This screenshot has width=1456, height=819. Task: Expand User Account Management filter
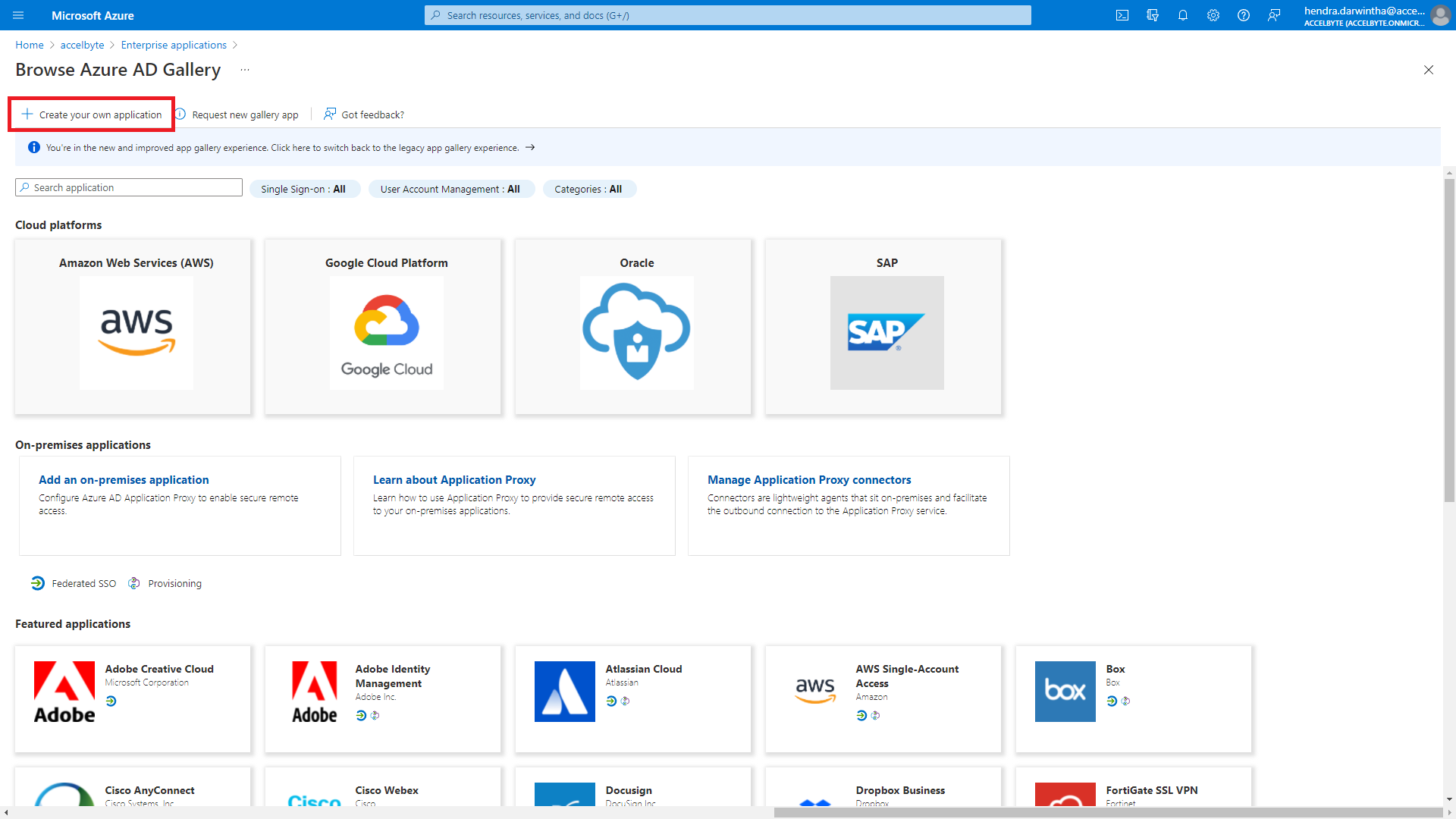pyautogui.click(x=449, y=189)
